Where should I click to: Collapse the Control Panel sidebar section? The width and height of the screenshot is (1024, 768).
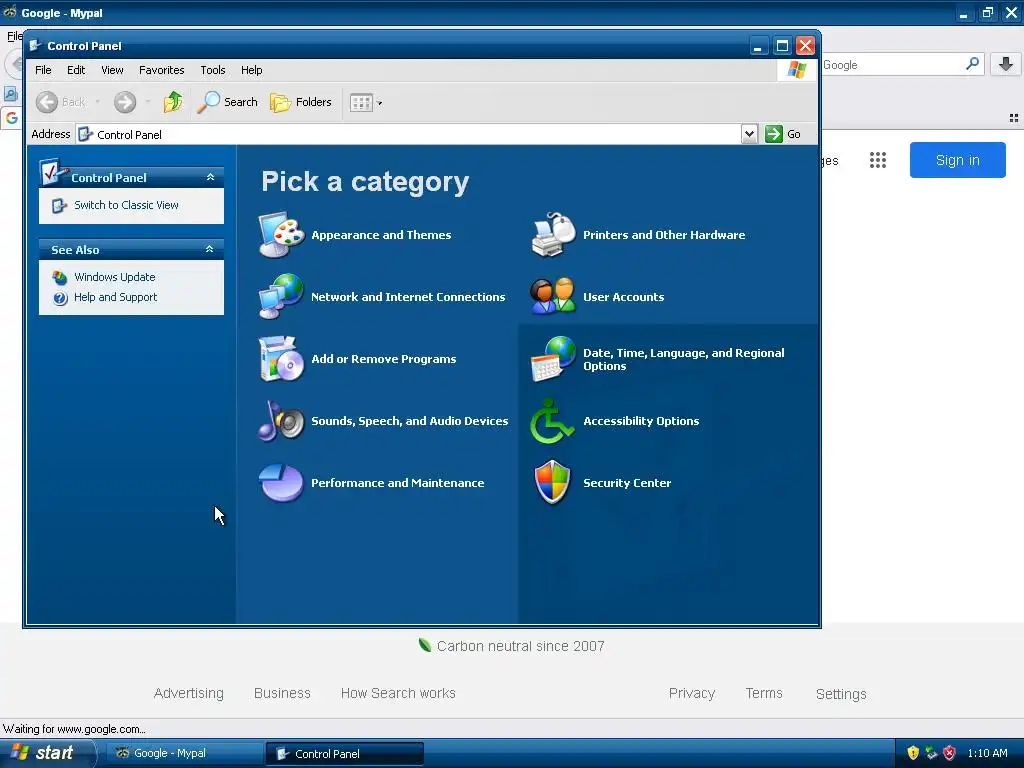click(210, 177)
